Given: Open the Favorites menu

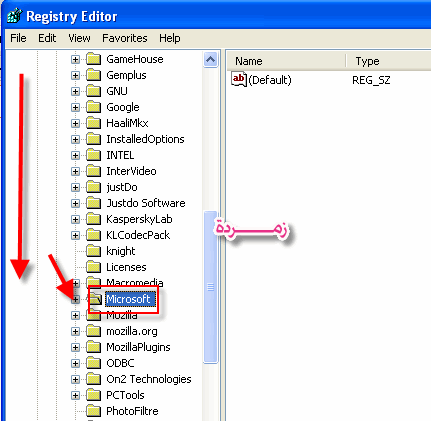Looking at the screenshot, I should pyautogui.click(x=125, y=38).
